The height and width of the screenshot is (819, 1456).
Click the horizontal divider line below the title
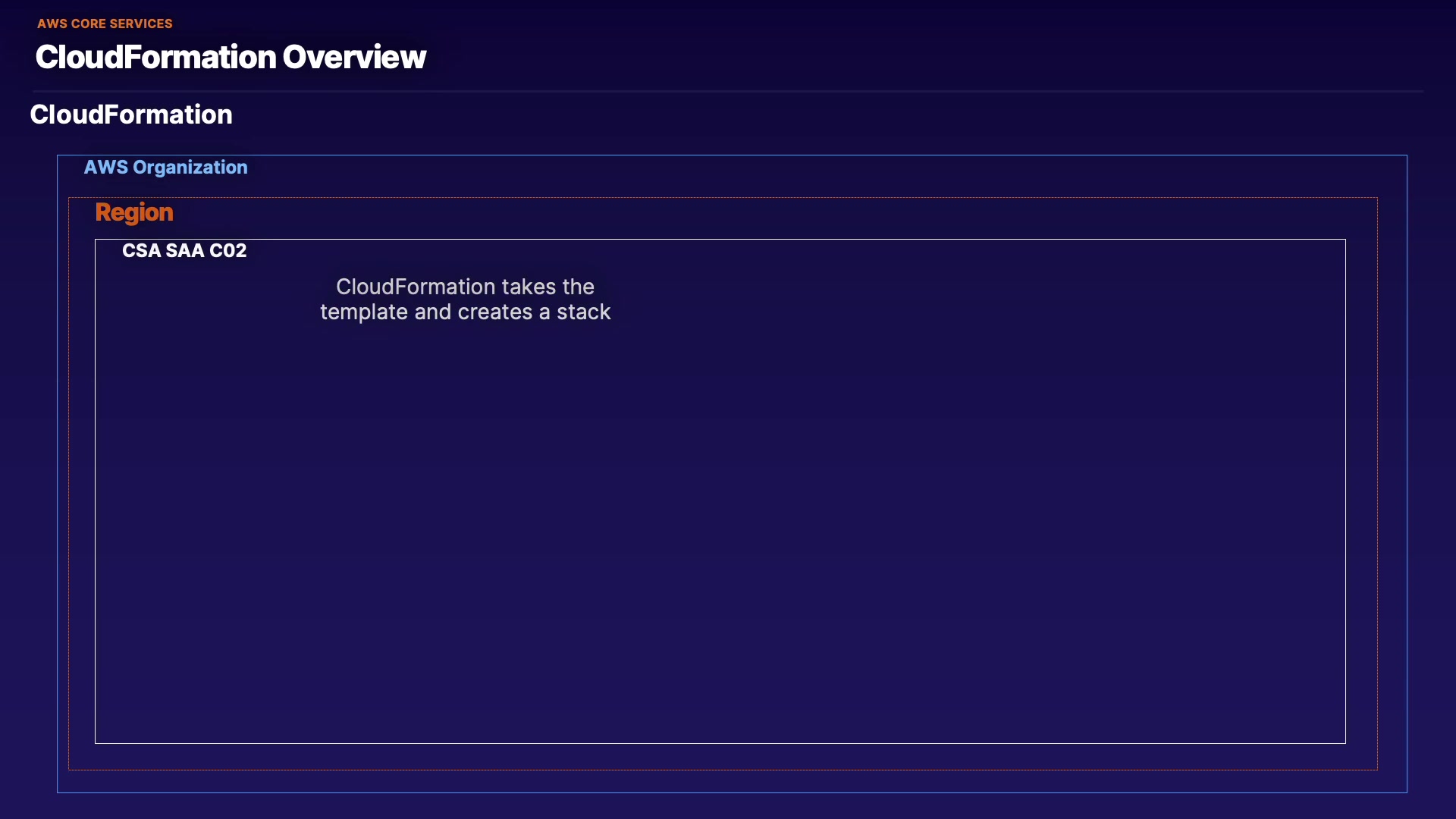pos(728,92)
